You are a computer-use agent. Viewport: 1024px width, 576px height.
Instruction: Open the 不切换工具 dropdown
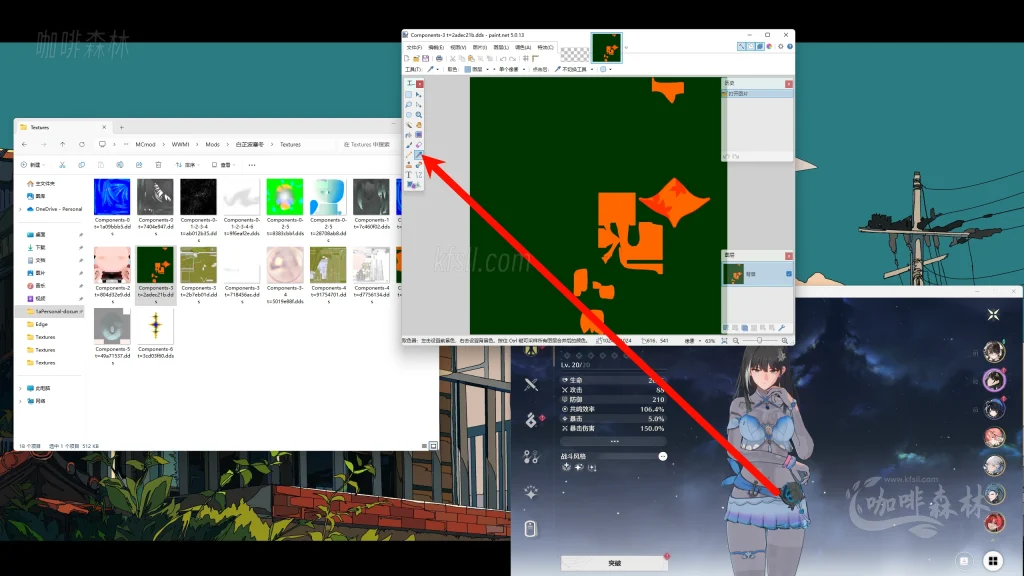[x=592, y=69]
